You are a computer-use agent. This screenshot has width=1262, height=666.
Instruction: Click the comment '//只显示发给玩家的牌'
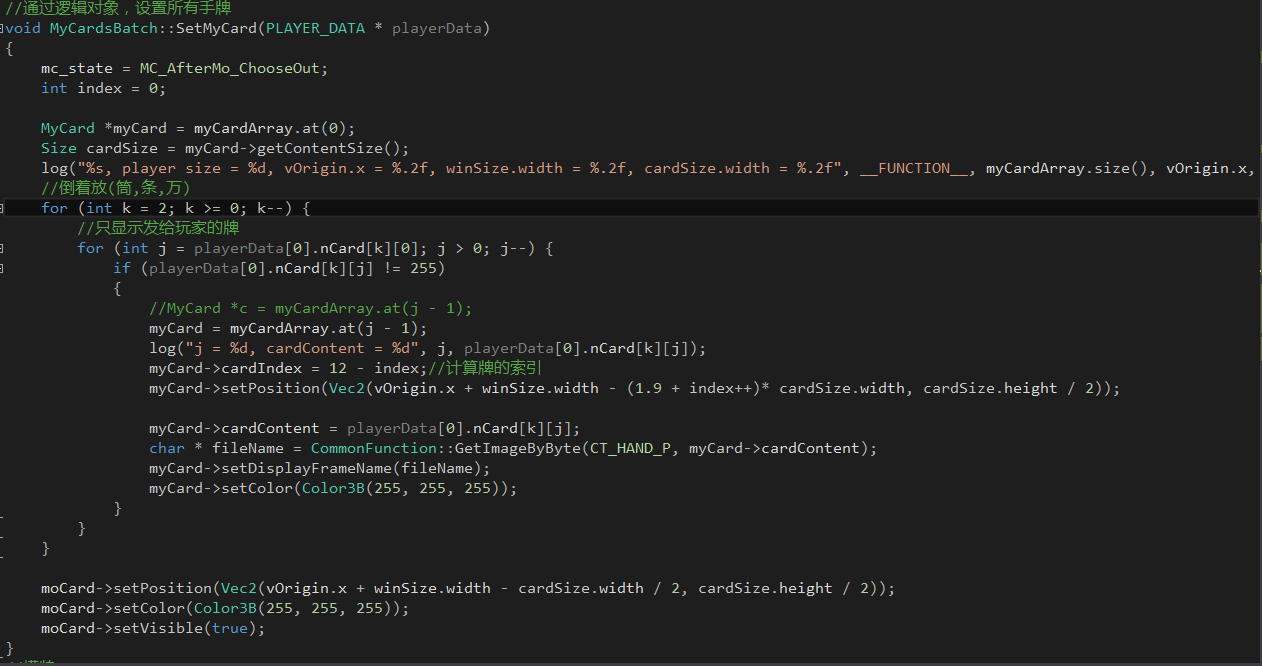pos(158,228)
